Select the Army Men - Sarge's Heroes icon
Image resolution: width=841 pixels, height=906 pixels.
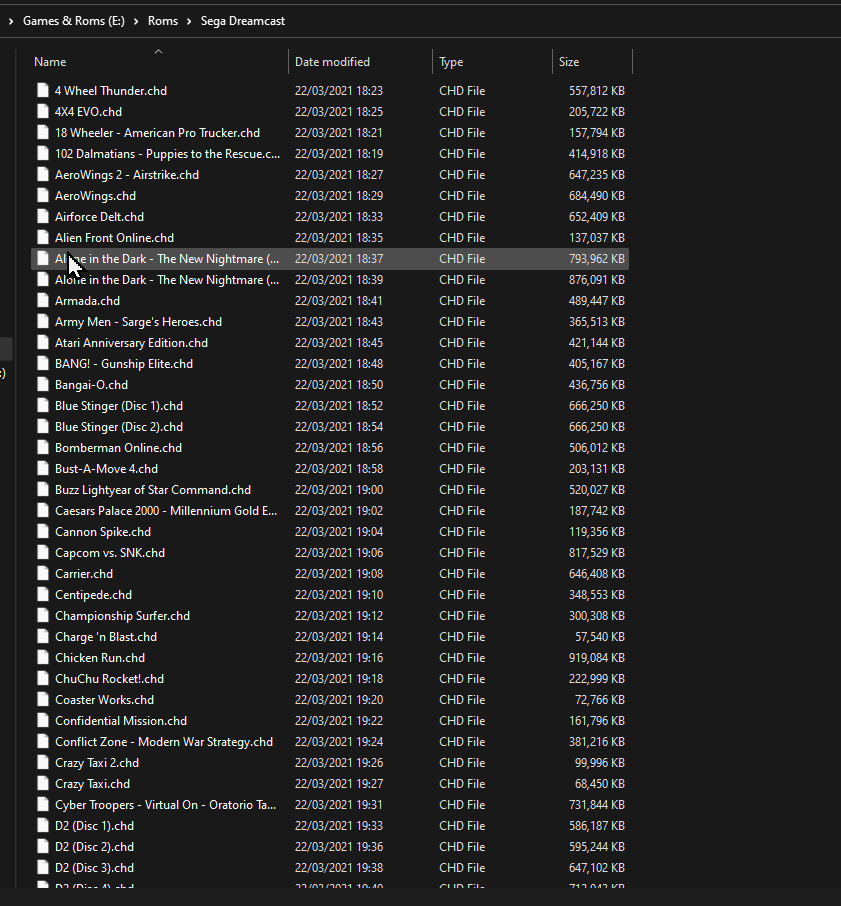pos(43,322)
